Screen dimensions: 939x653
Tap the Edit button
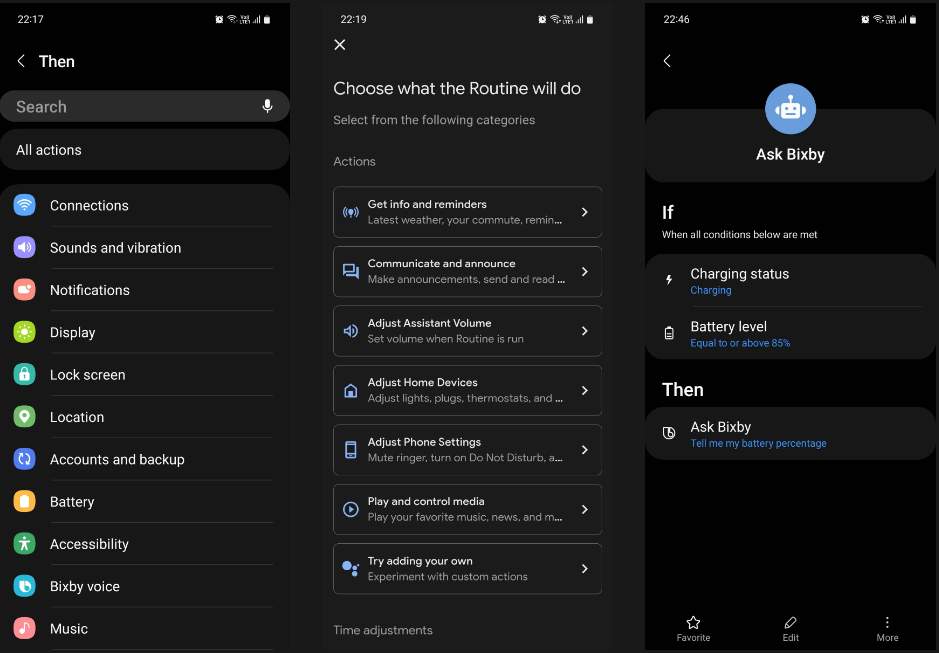(x=790, y=628)
